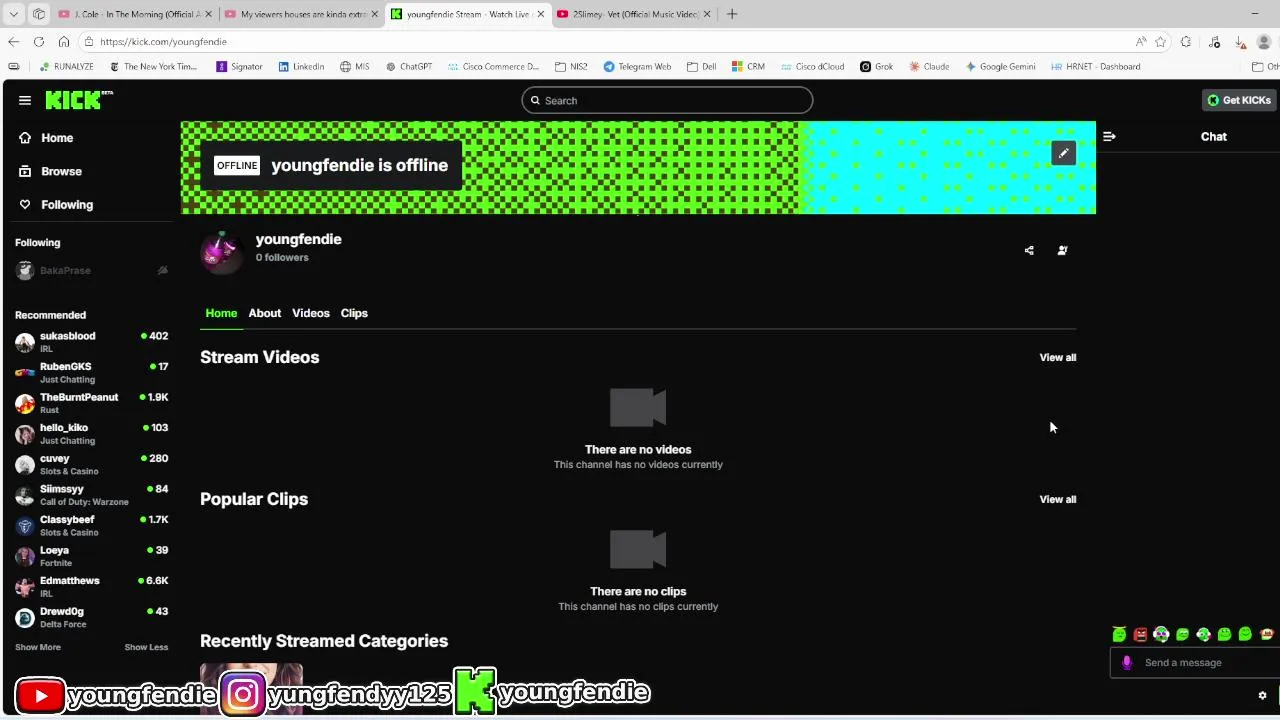Open RubenGKS recommended channel
Viewport: 1280px width, 720px height.
(x=91, y=373)
